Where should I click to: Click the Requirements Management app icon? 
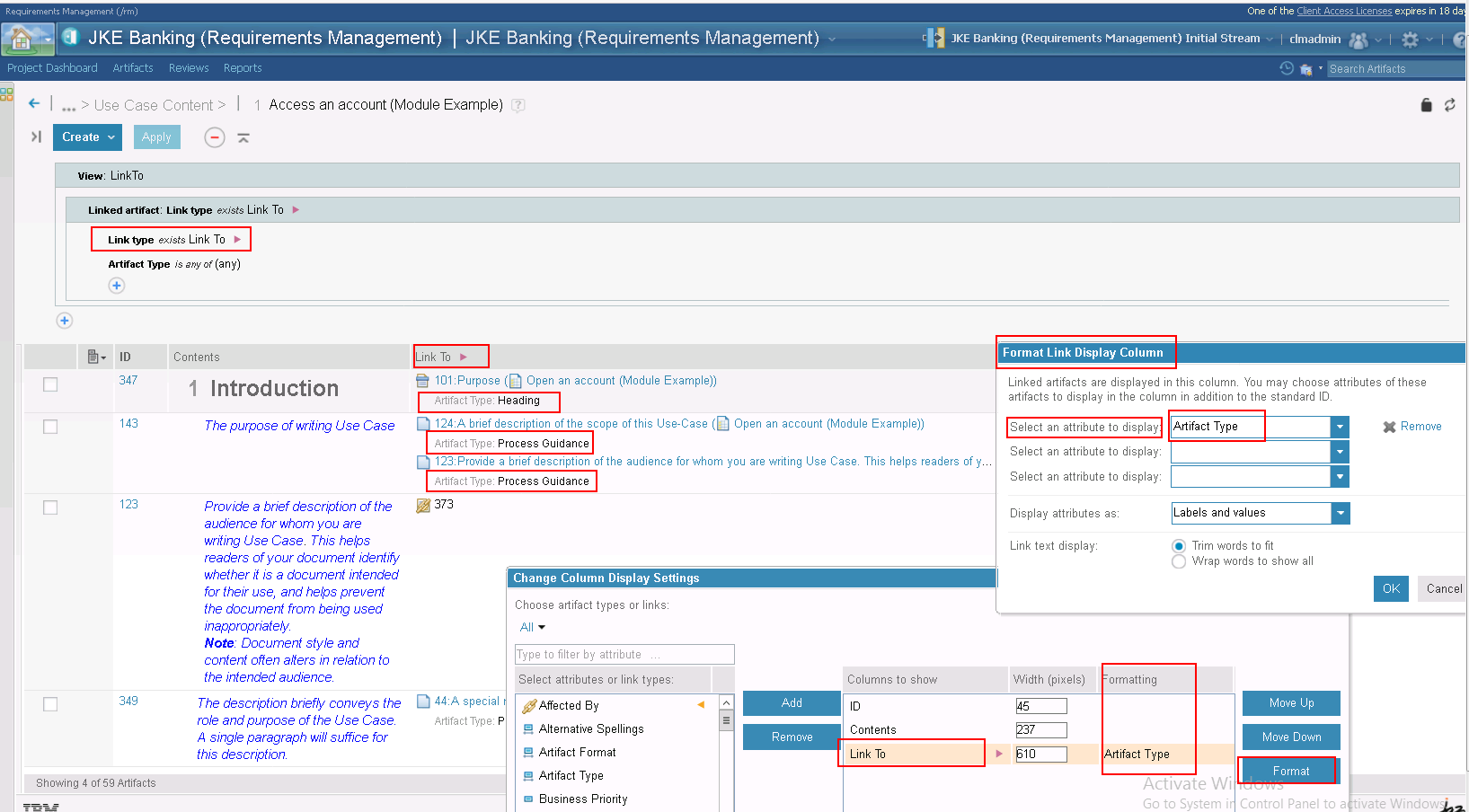(x=71, y=38)
